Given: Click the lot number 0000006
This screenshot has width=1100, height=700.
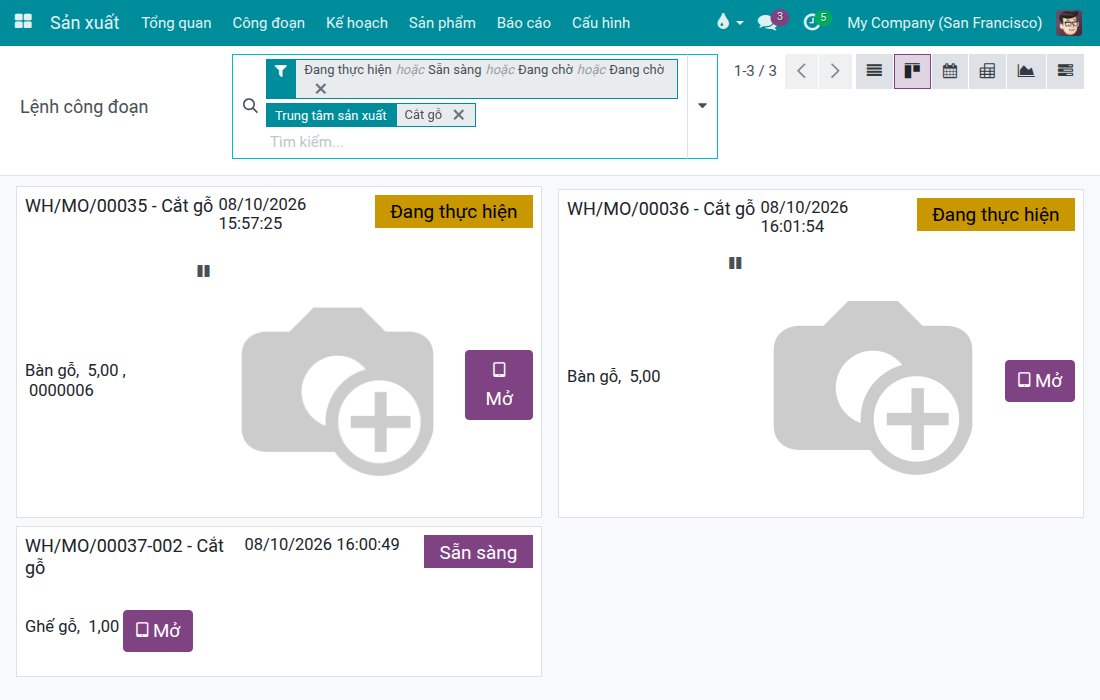Looking at the screenshot, I should pyautogui.click(x=61, y=390).
